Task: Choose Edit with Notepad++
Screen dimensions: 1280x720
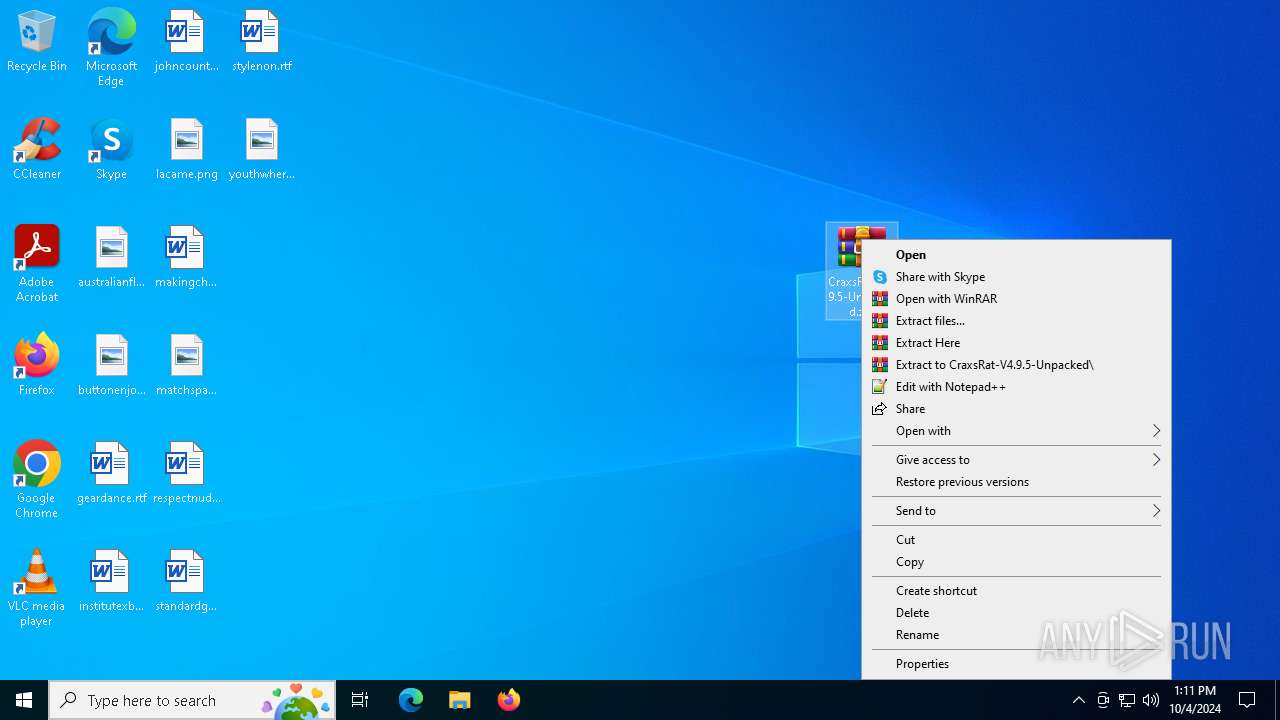Action: coord(1016,387)
